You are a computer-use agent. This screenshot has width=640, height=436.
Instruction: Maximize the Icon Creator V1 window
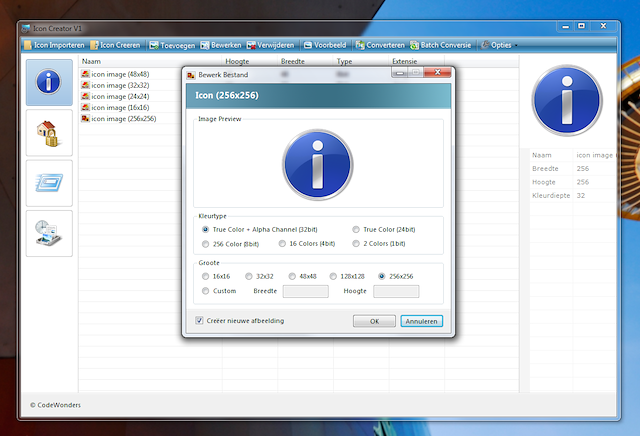pyautogui.click(x=581, y=26)
